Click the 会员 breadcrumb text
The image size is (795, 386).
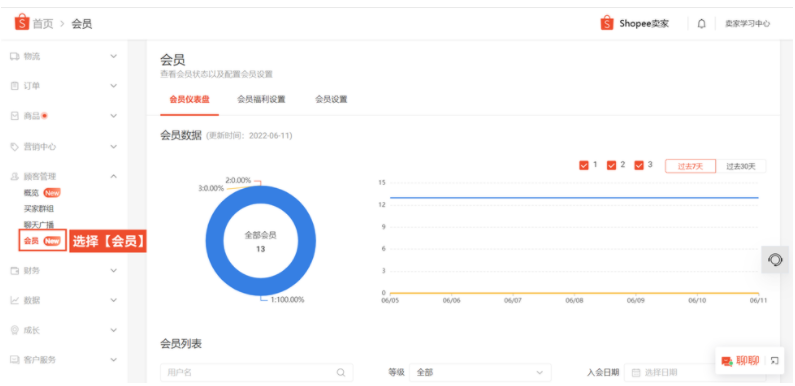tap(82, 24)
